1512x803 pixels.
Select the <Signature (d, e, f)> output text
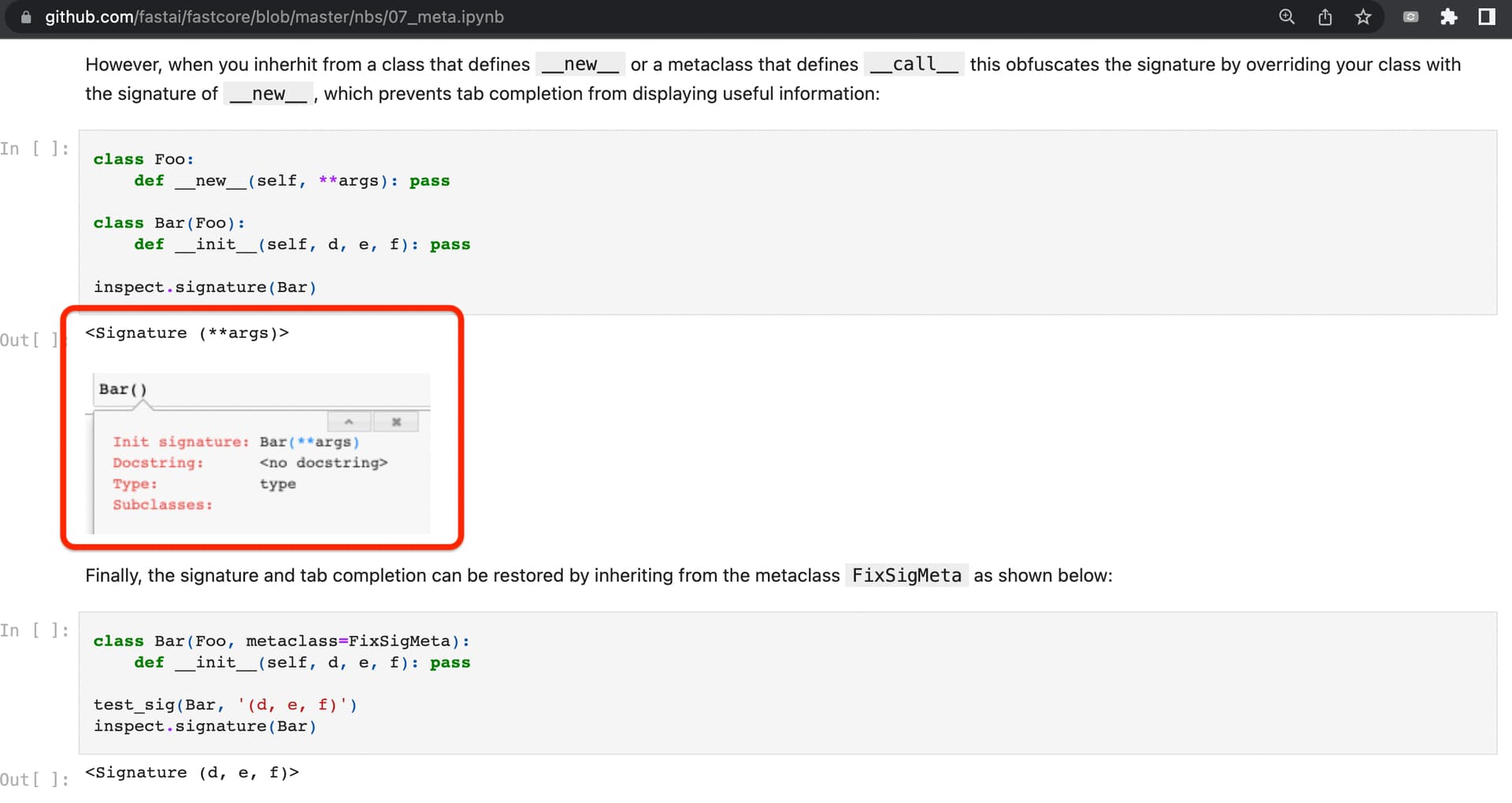pyautogui.click(x=191, y=772)
